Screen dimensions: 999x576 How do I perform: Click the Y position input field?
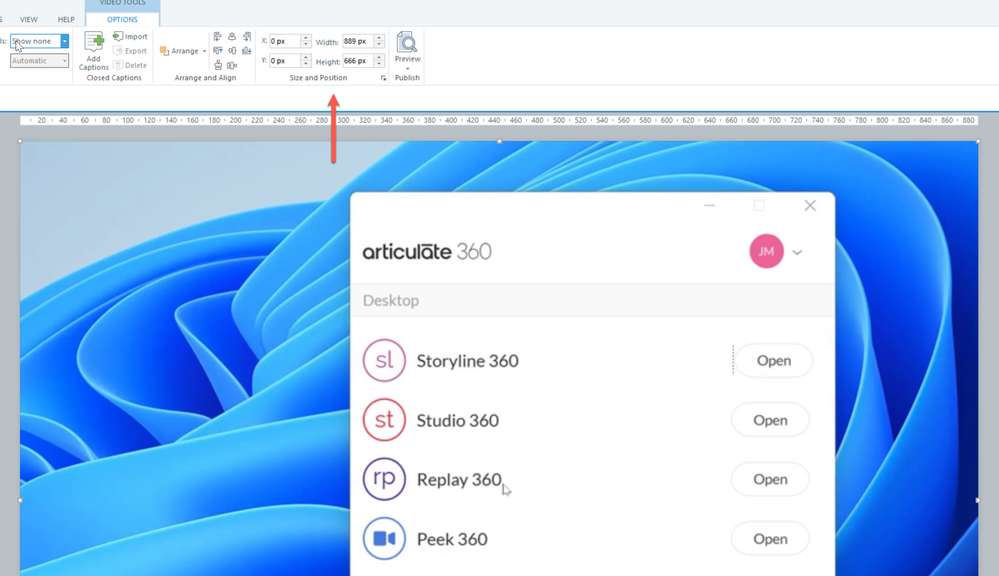pos(285,61)
